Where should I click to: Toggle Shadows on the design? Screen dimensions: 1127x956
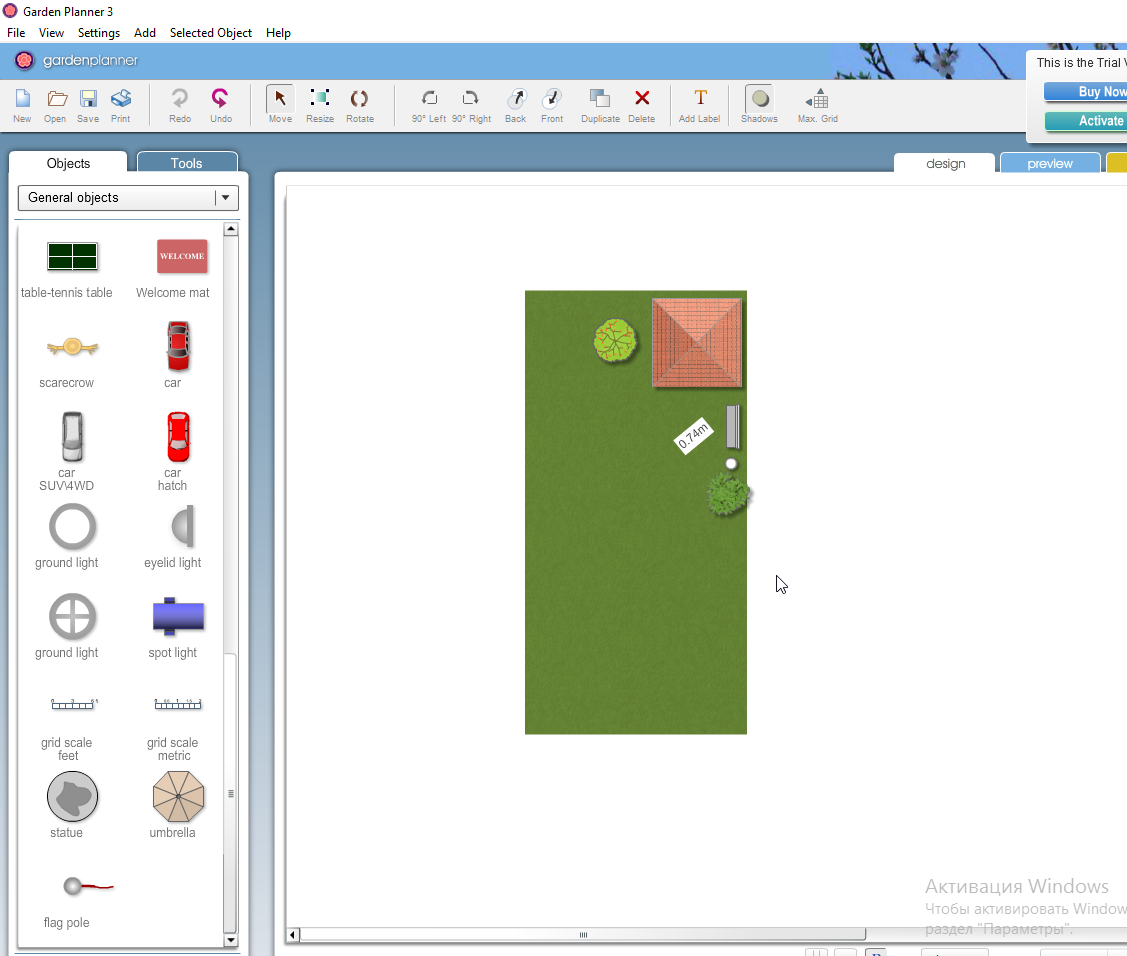tap(759, 106)
